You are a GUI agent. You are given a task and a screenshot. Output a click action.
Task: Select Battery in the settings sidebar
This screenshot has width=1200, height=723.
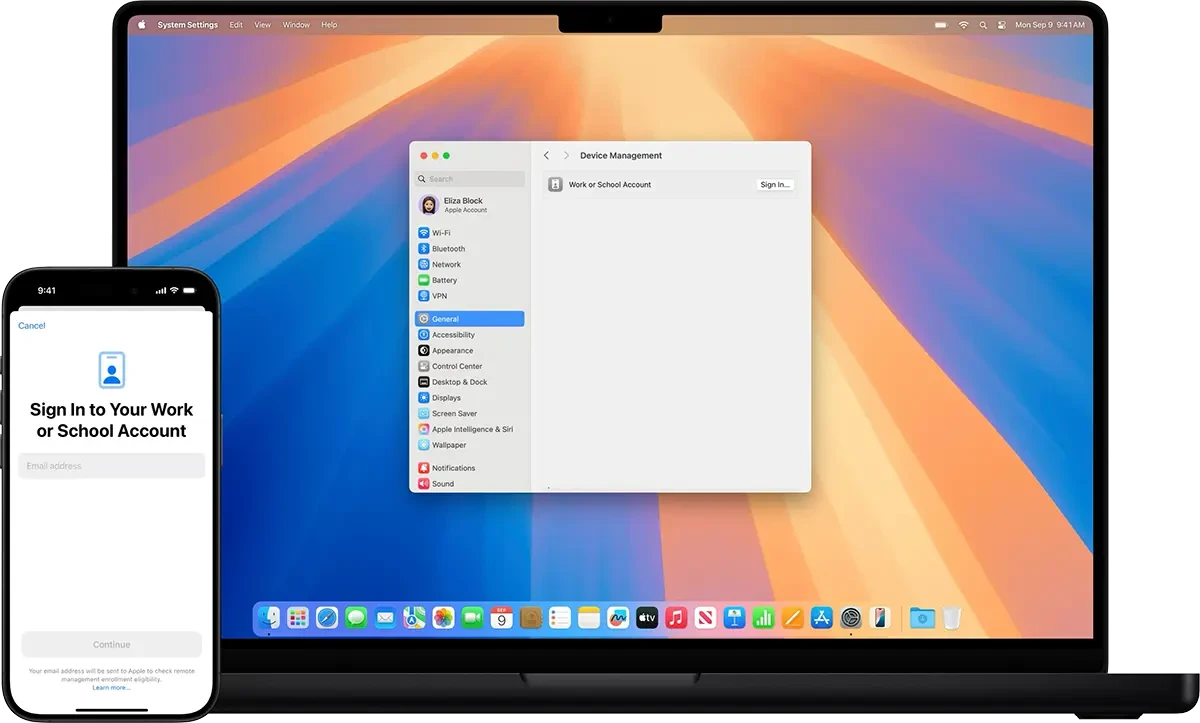pos(469,281)
